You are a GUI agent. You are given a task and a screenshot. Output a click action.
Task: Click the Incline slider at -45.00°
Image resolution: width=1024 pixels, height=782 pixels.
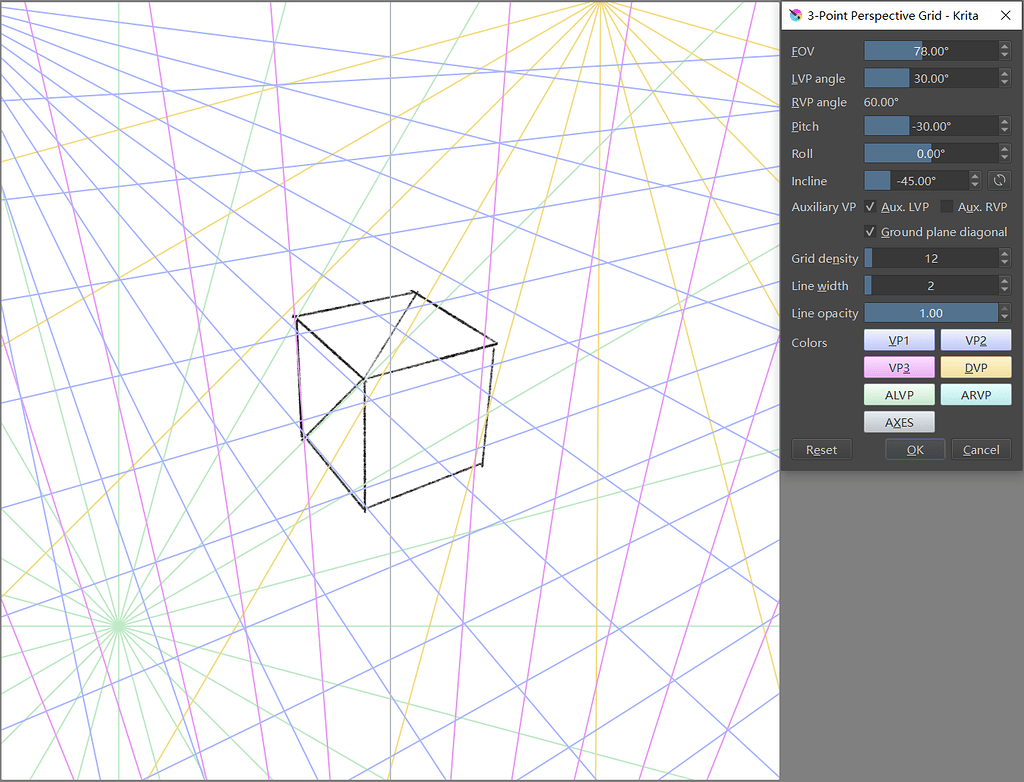[x=917, y=181]
